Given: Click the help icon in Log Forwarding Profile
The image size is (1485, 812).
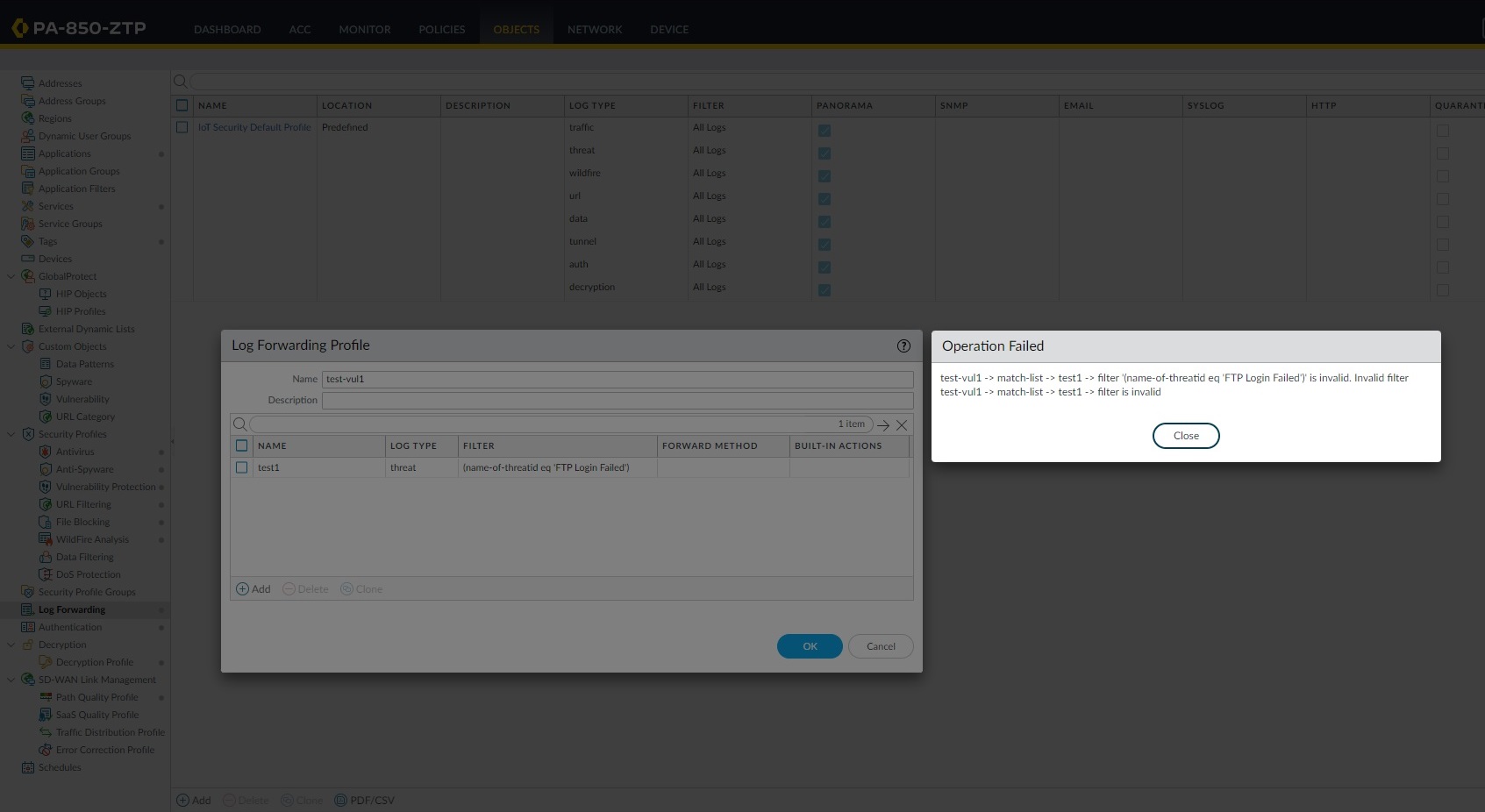Looking at the screenshot, I should point(903,345).
